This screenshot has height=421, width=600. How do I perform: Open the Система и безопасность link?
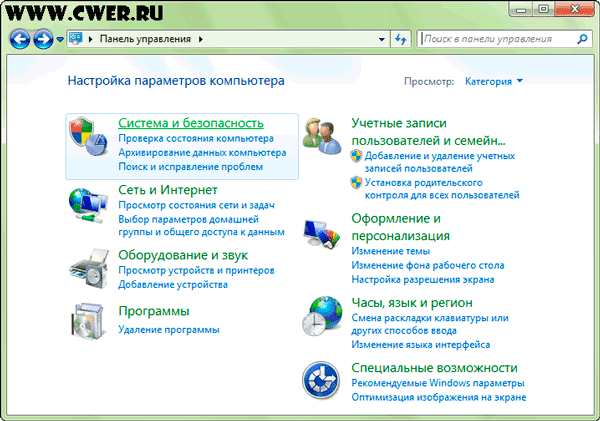pos(190,122)
